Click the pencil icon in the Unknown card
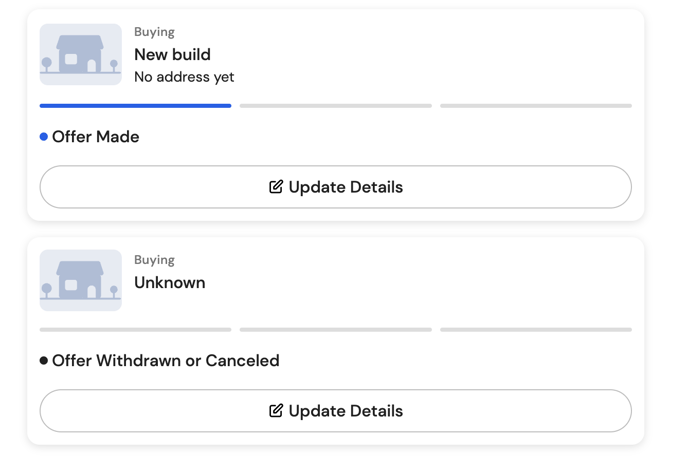This screenshot has height=456, width=688. click(x=276, y=411)
